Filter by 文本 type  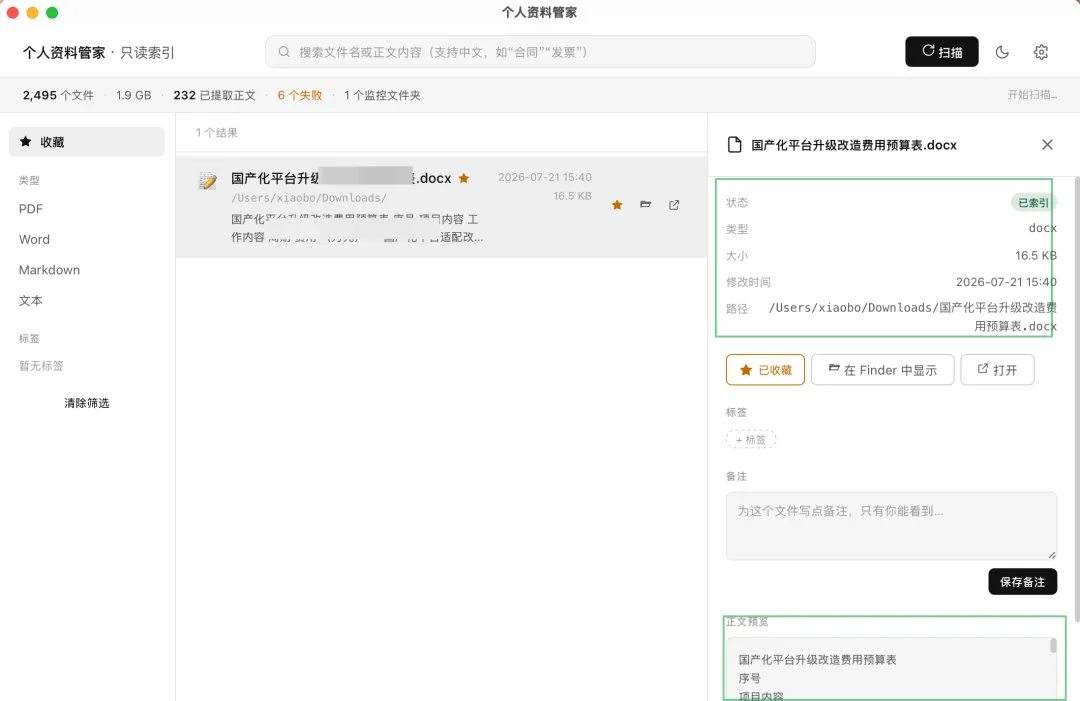tap(31, 300)
